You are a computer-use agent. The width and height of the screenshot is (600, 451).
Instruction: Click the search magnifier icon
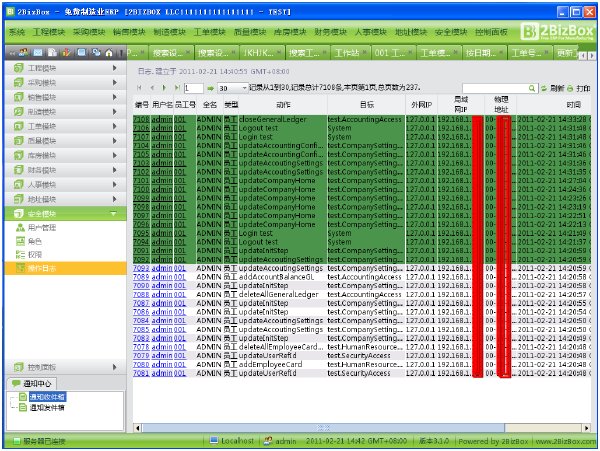532,88
